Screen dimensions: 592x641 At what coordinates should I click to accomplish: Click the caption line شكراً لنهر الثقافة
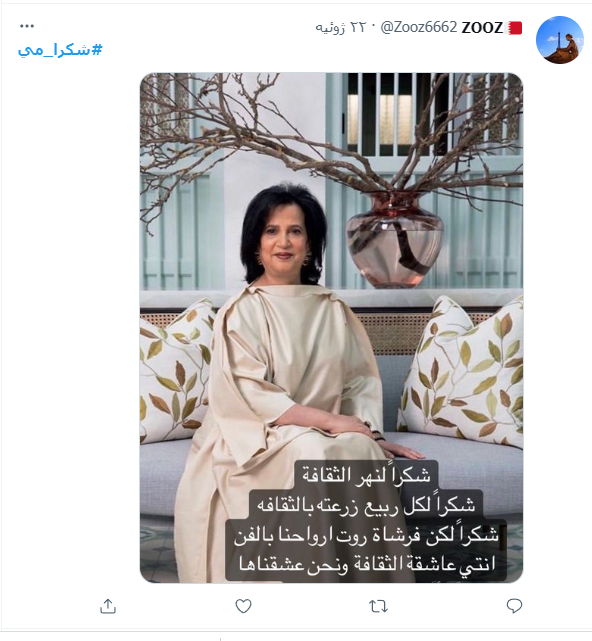click(x=366, y=475)
